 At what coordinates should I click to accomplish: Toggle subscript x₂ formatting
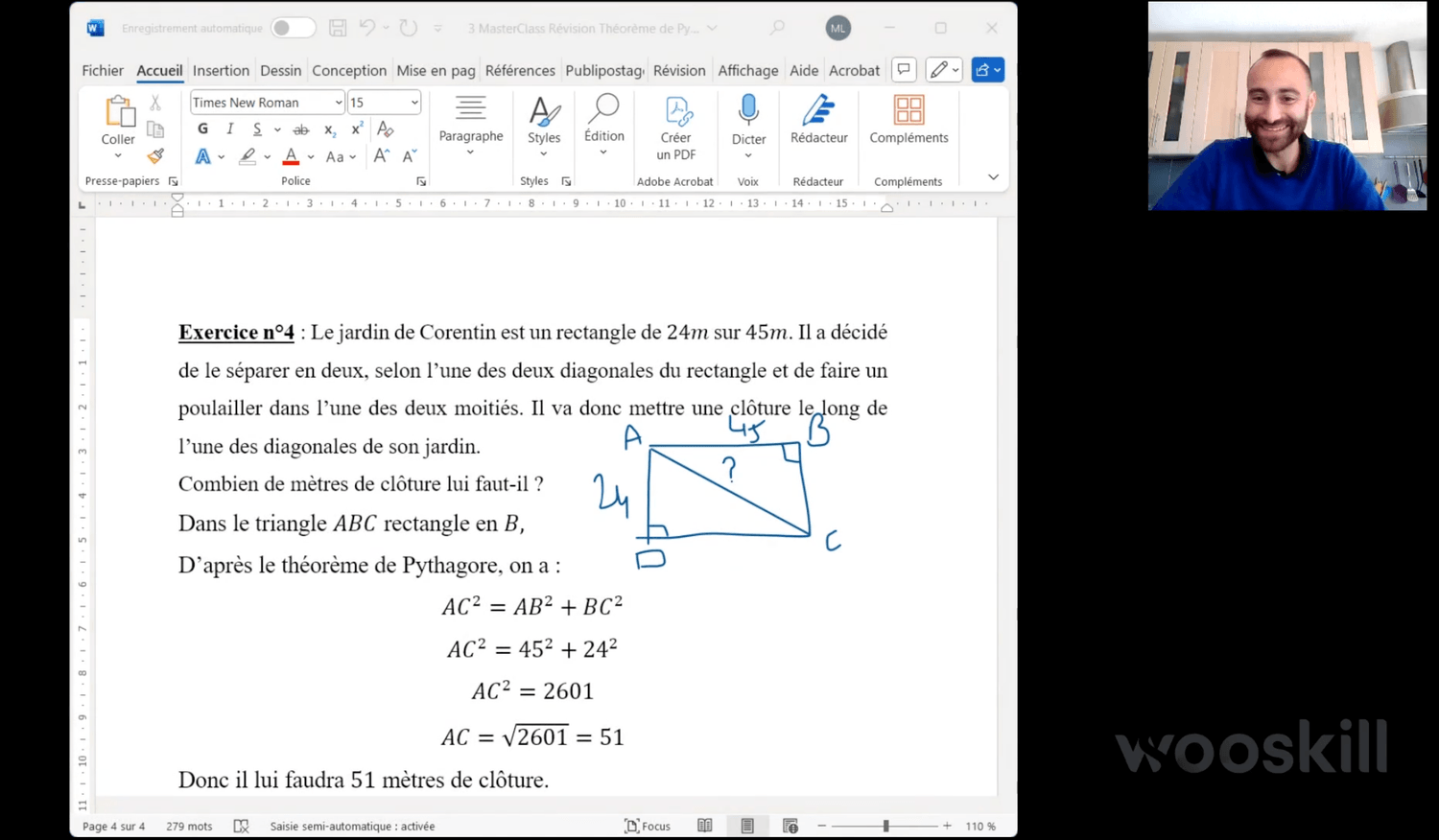[x=330, y=129]
